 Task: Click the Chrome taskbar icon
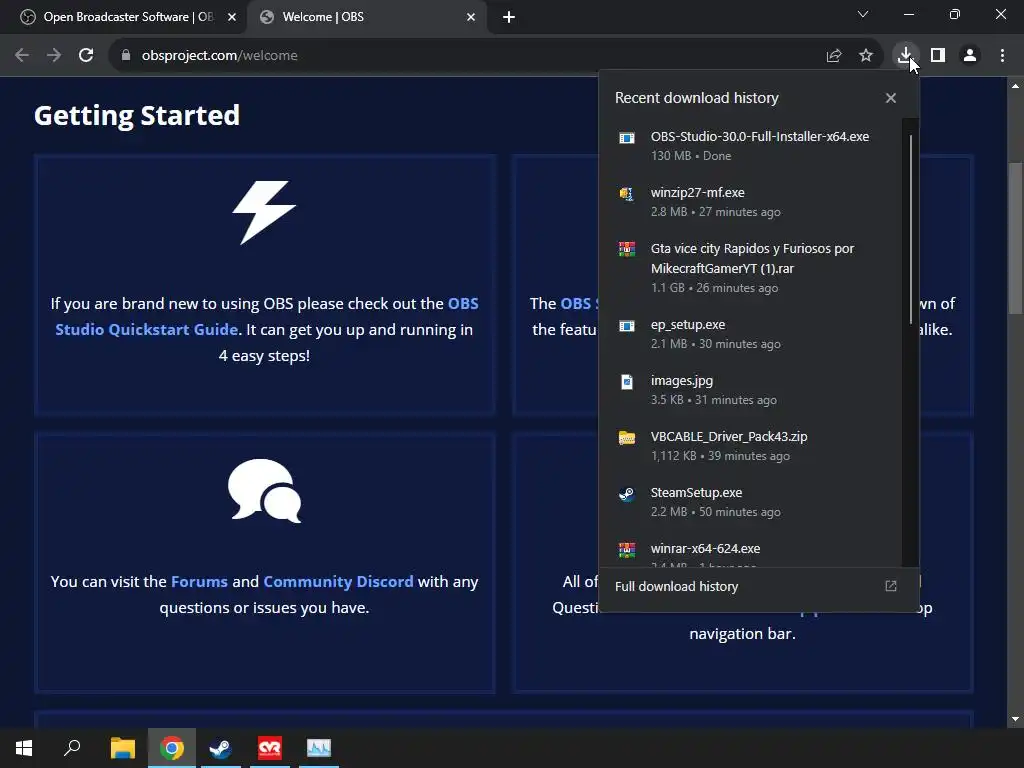click(172, 748)
